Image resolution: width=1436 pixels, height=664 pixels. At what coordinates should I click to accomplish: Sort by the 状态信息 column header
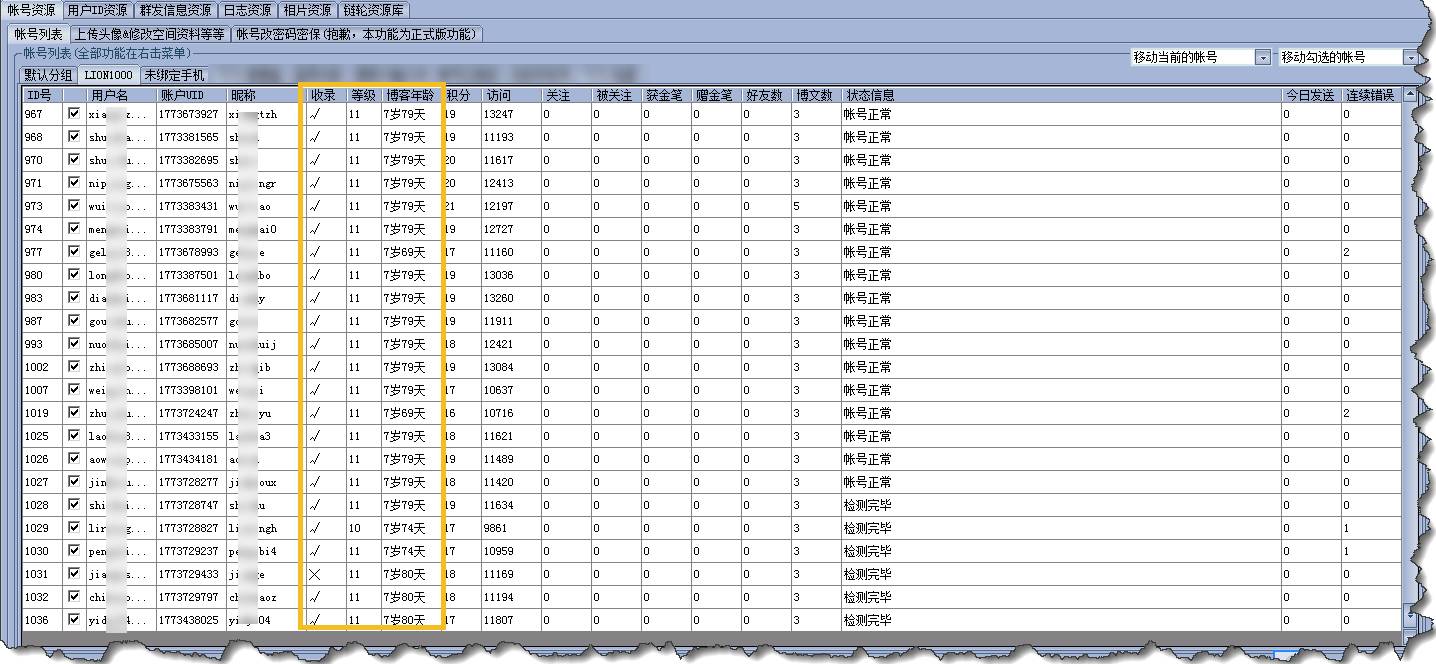click(869, 95)
